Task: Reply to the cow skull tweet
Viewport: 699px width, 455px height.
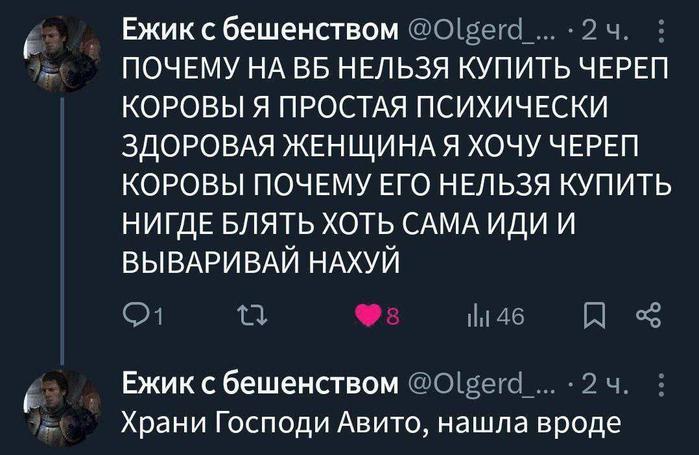Action: (x=129, y=320)
